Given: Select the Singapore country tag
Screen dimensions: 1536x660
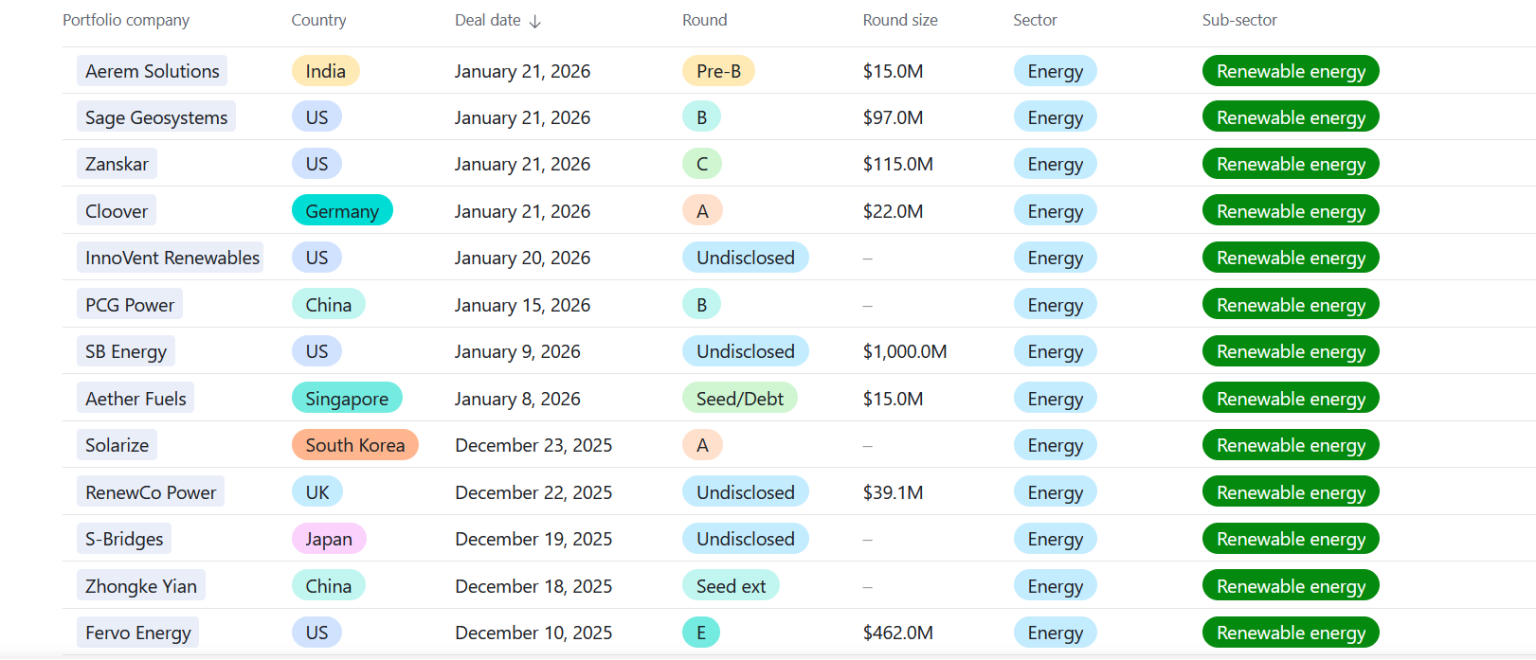Looking at the screenshot, I should point(346,398).
